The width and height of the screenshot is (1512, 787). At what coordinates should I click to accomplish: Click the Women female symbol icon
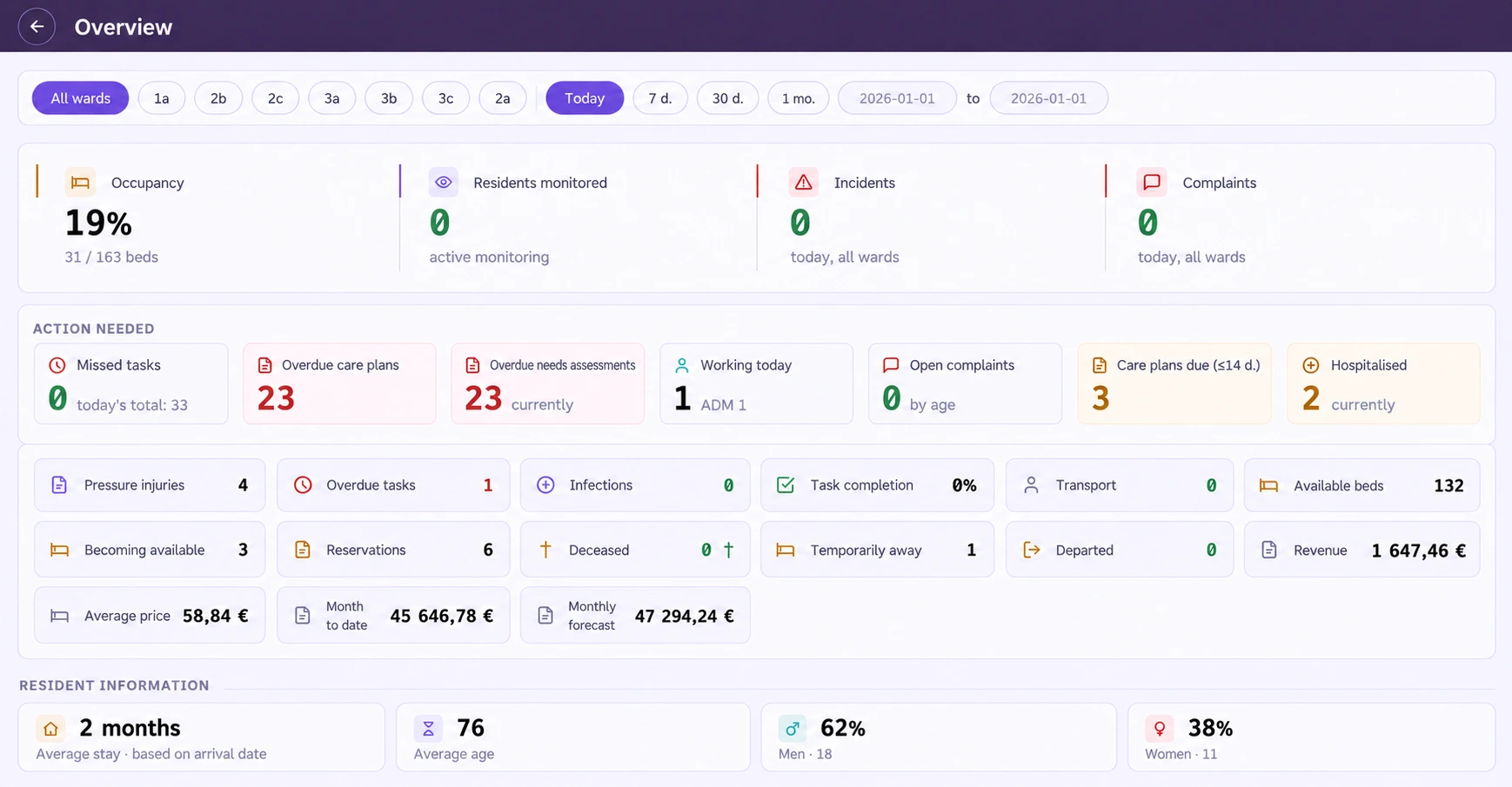1160,728
